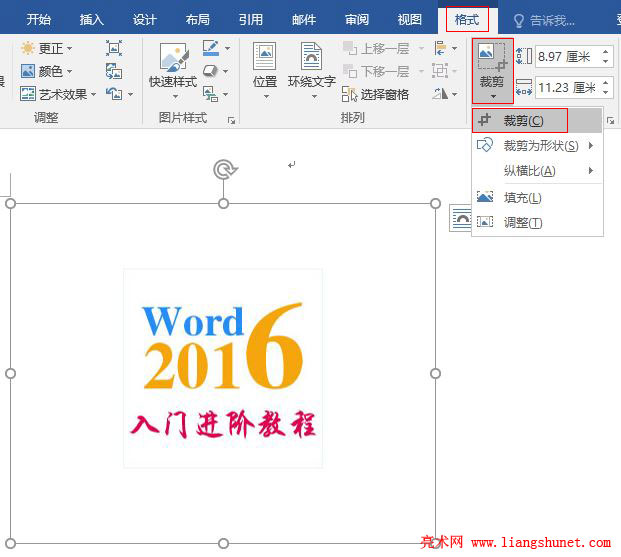621x557 pixels.
Task: Open the 位置 position menu
Action: (x=265, y=71)
